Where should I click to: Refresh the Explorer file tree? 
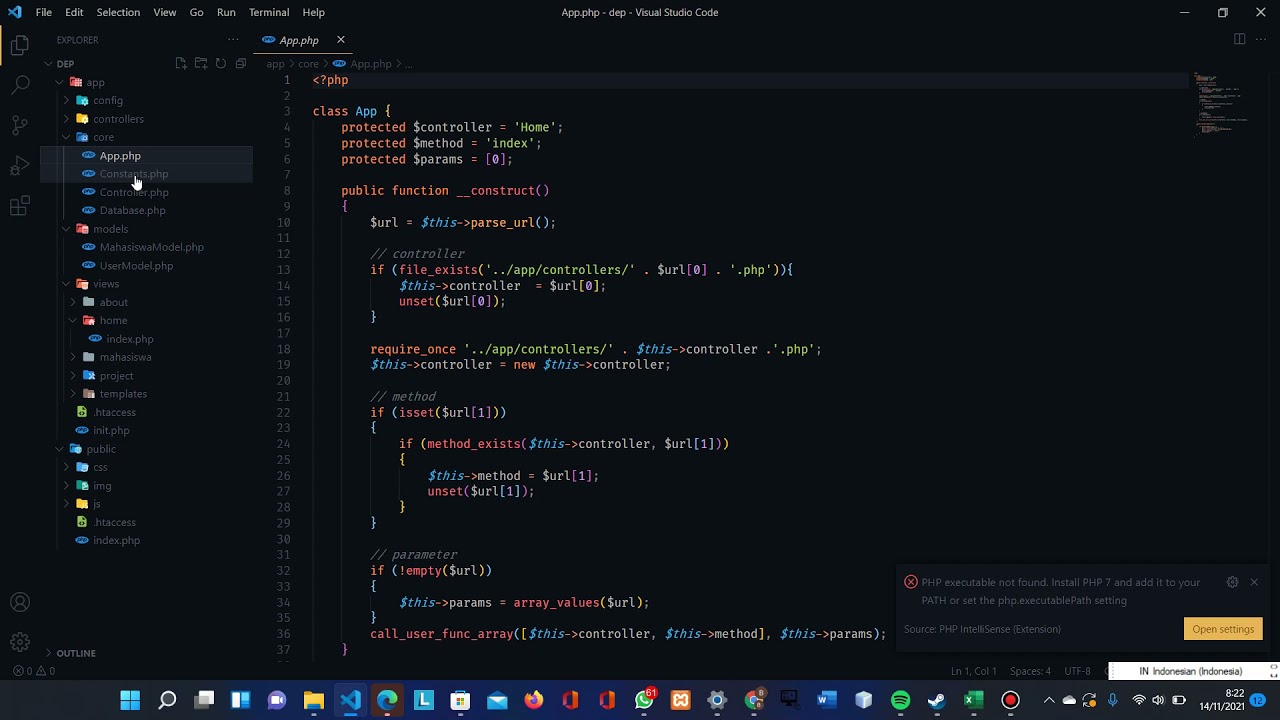pyautogui.click(x=221, y=64)
